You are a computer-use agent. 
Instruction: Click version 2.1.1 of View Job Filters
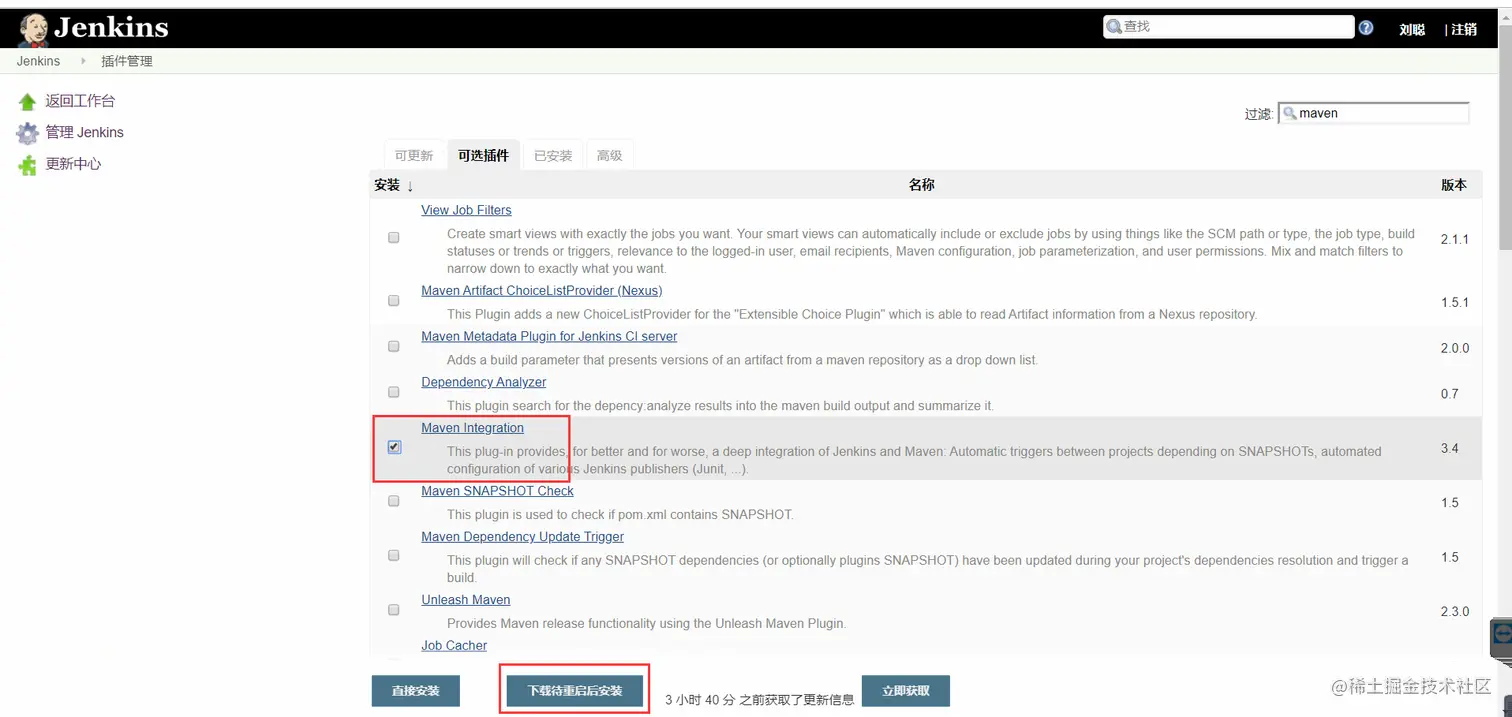pos(1455,239)
